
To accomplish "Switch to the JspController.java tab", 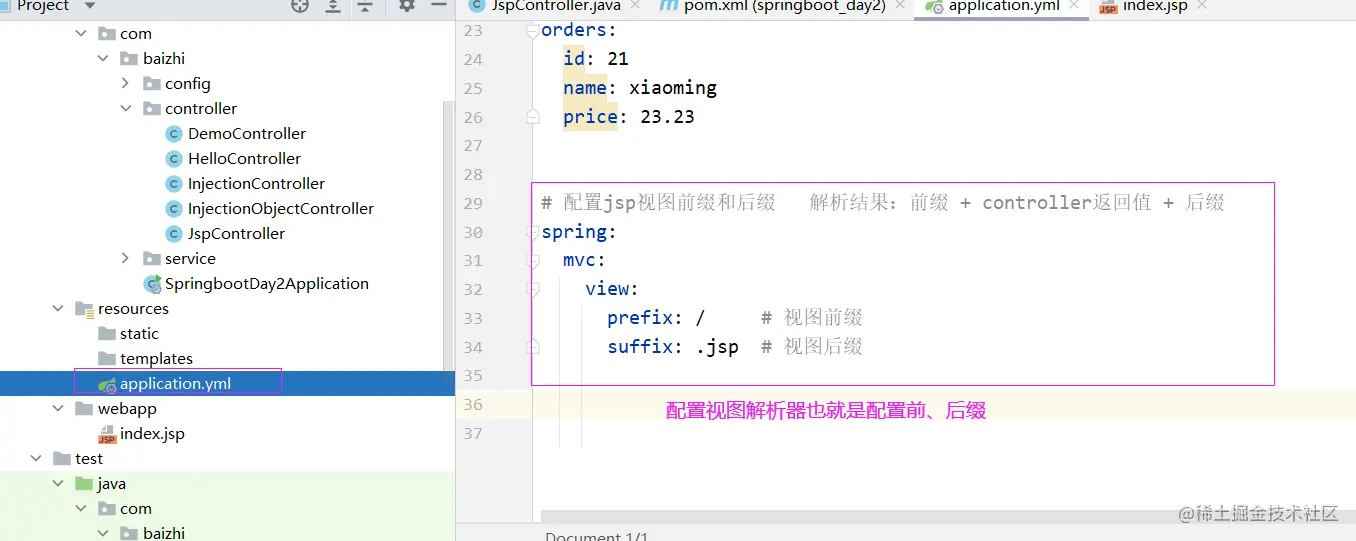I will point(555,6).
